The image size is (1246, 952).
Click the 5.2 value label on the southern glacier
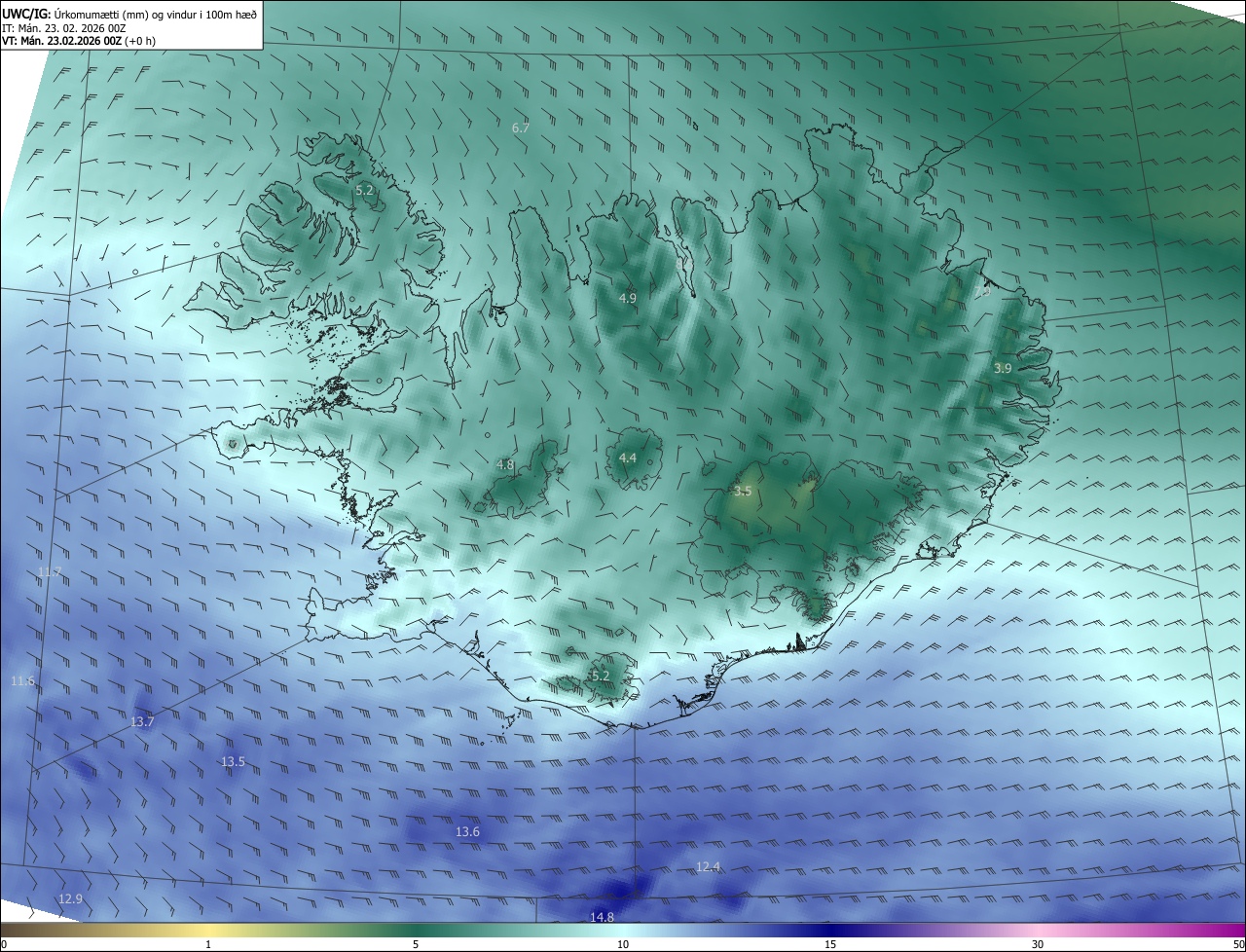[601, 676]
